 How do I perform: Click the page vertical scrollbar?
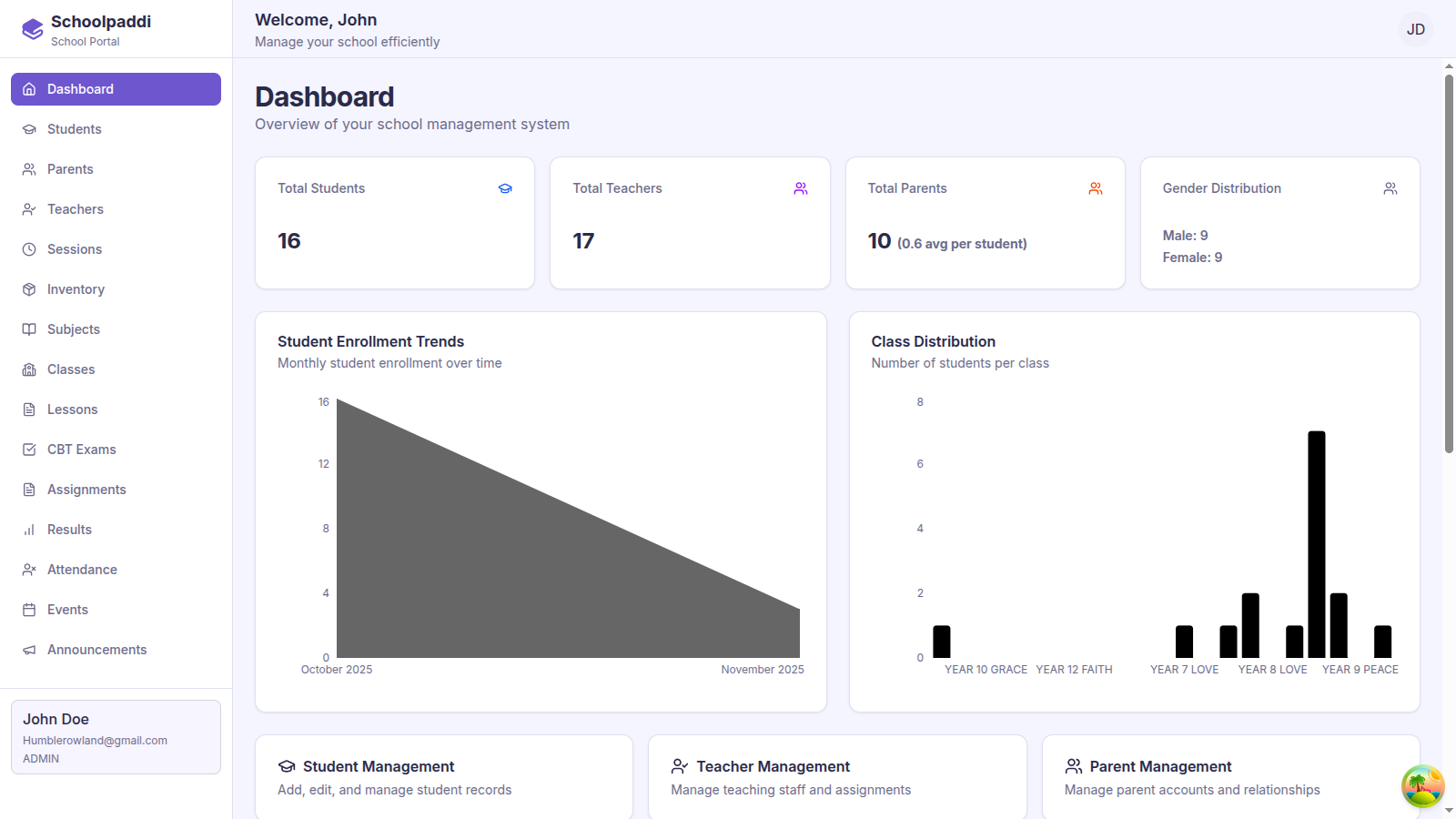point(1449,264)
